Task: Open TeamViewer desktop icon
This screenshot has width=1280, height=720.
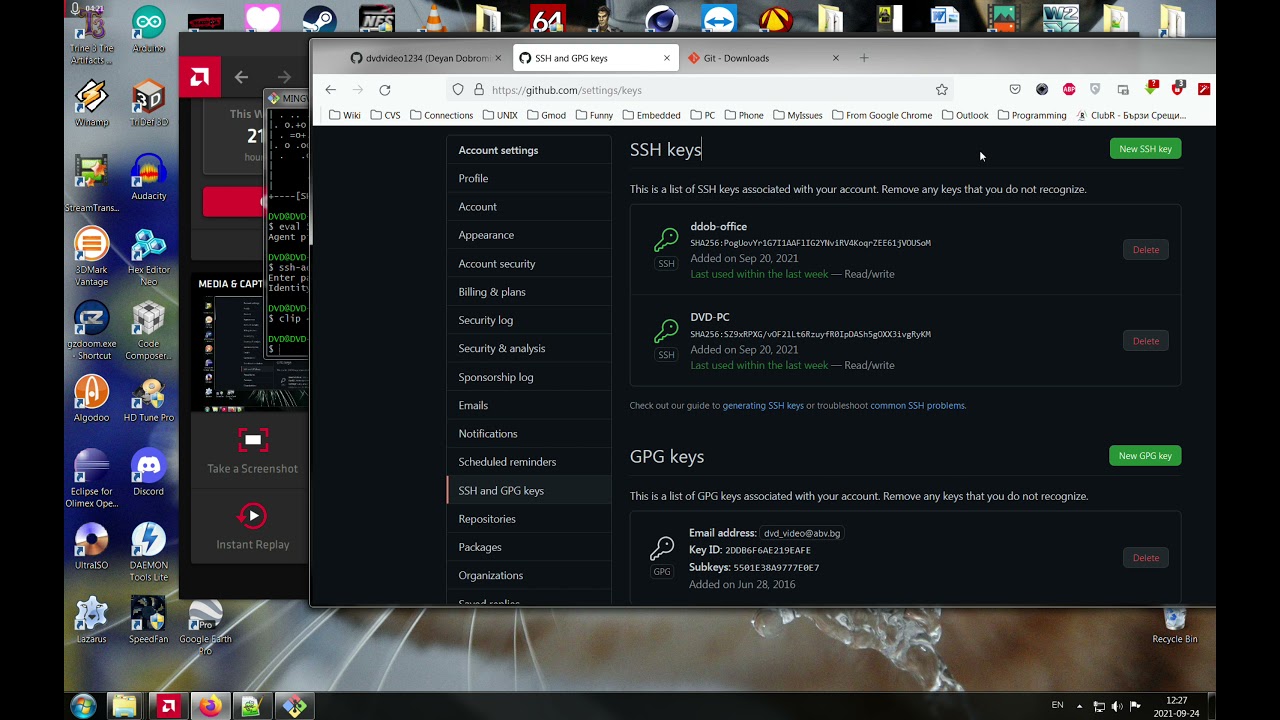Action: pos(718,19)
